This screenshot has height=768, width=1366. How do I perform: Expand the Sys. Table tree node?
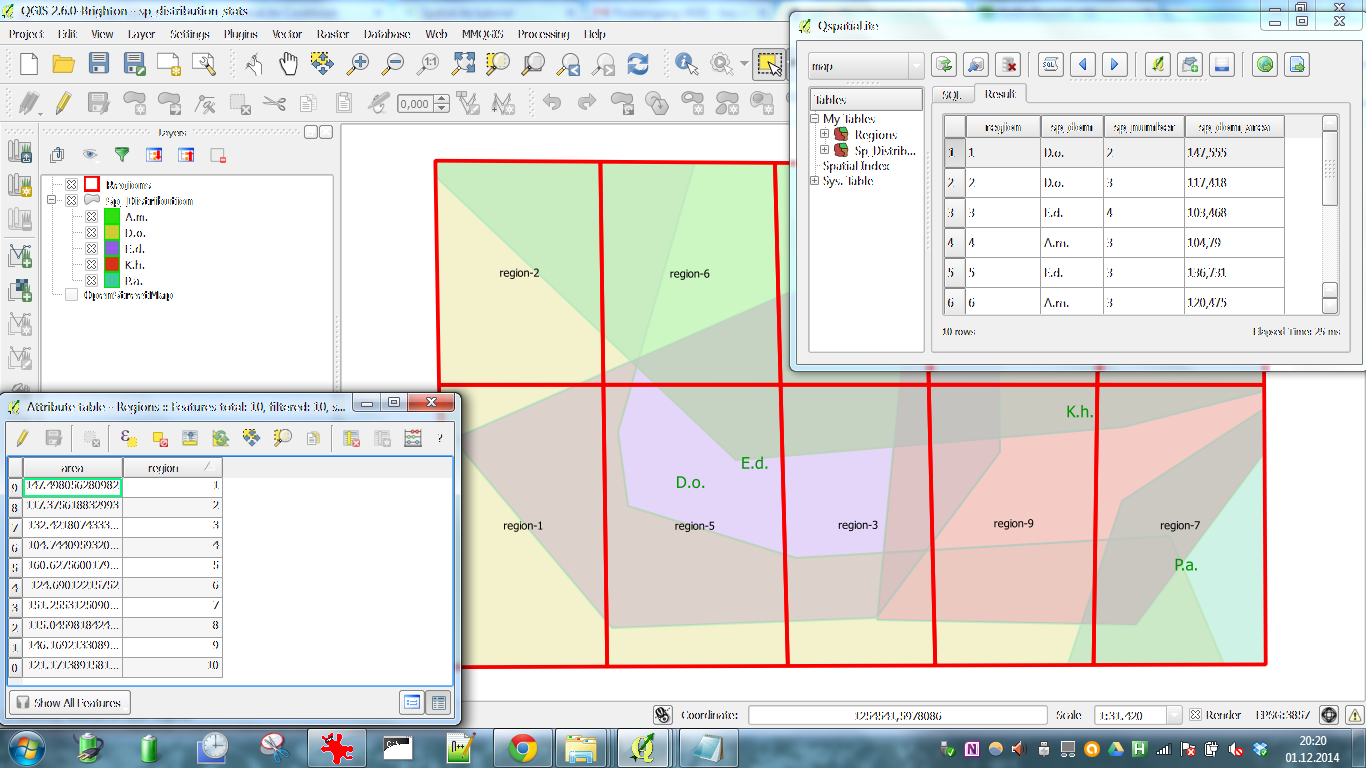(x=815, y=181)
